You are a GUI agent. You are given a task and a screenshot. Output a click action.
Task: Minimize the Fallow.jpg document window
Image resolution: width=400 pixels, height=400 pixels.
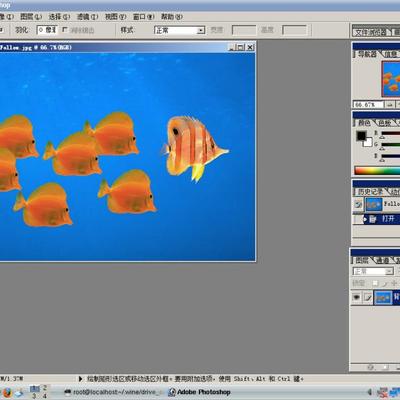click(x=231, y=48)
